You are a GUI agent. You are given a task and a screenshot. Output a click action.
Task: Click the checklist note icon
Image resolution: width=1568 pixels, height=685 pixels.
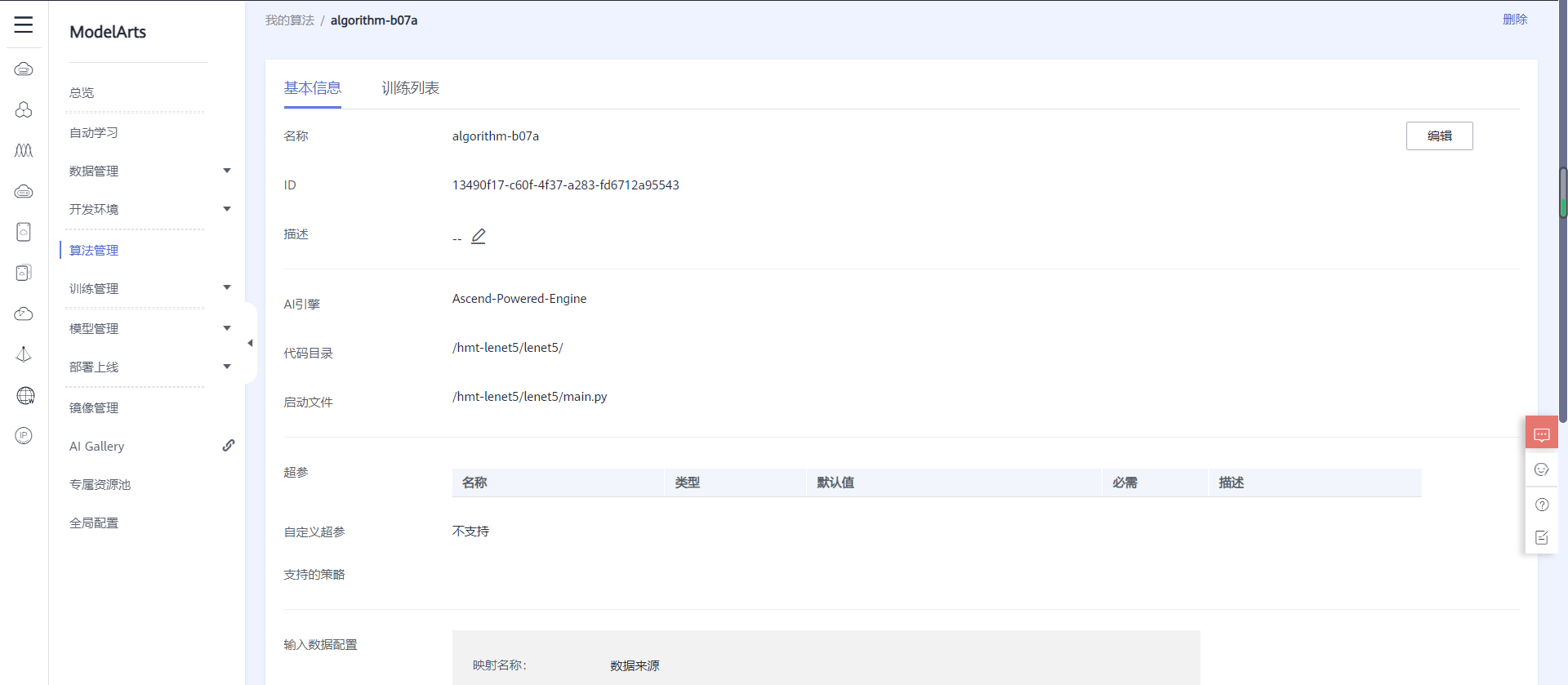point(1542,537)
